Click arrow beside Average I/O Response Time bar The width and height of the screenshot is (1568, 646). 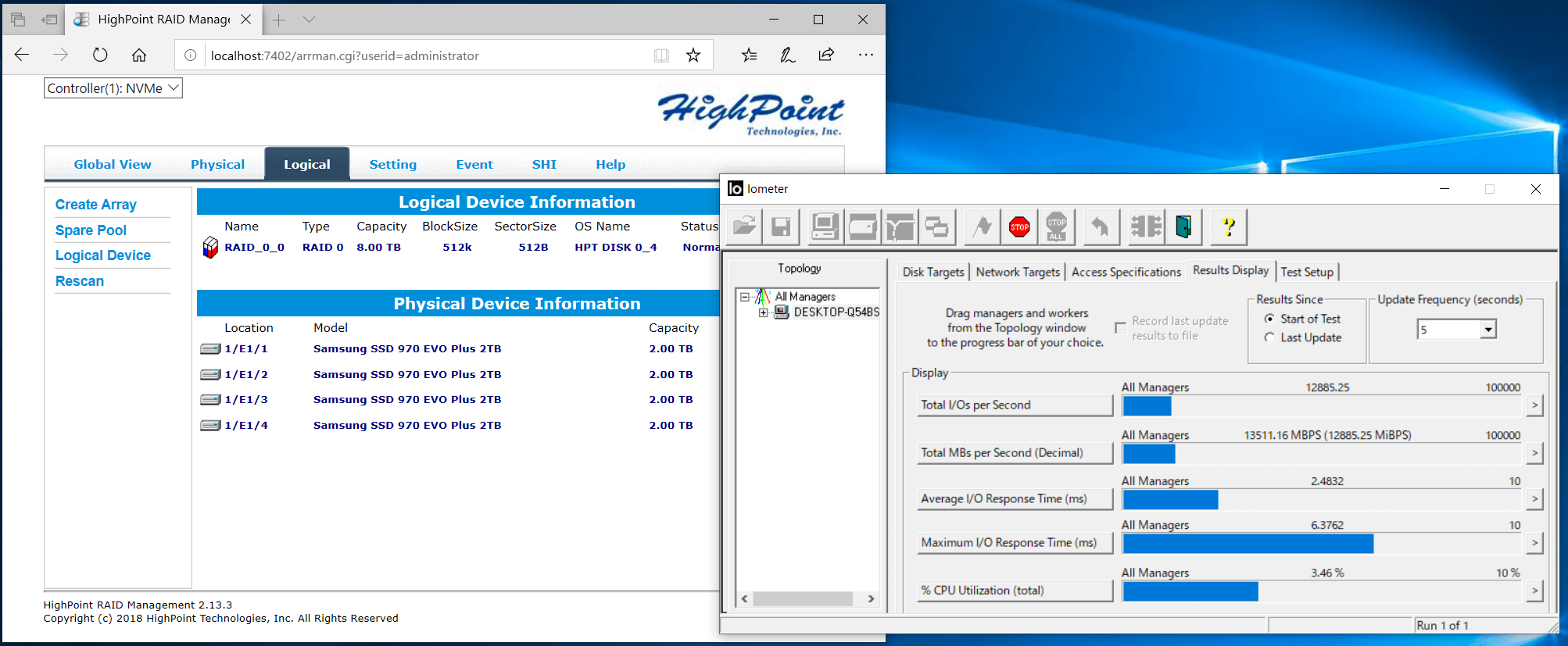pyautogui.click(x=1534, y=499)
